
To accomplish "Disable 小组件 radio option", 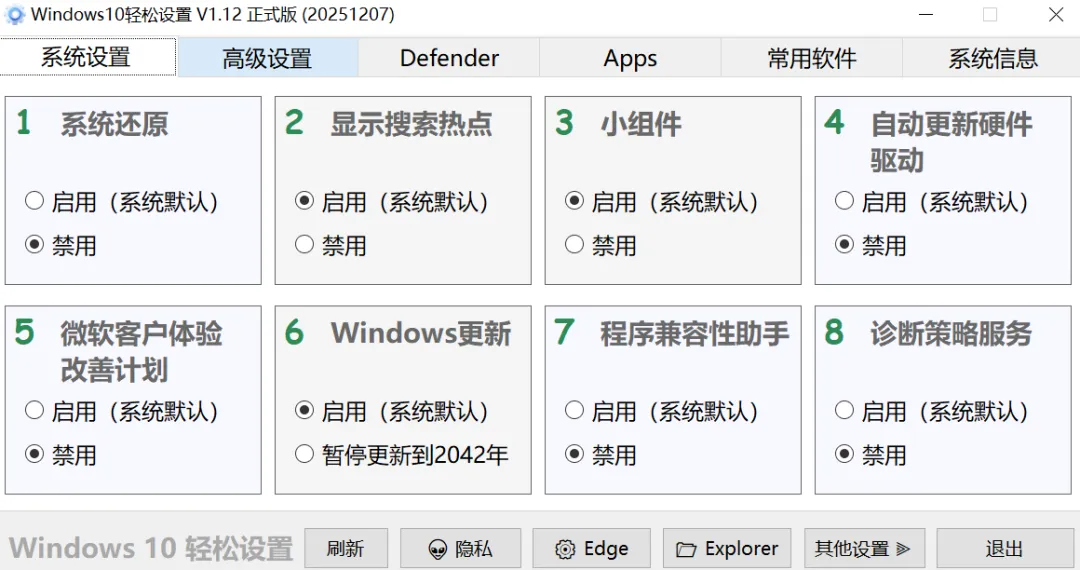I will coord(575,245).
